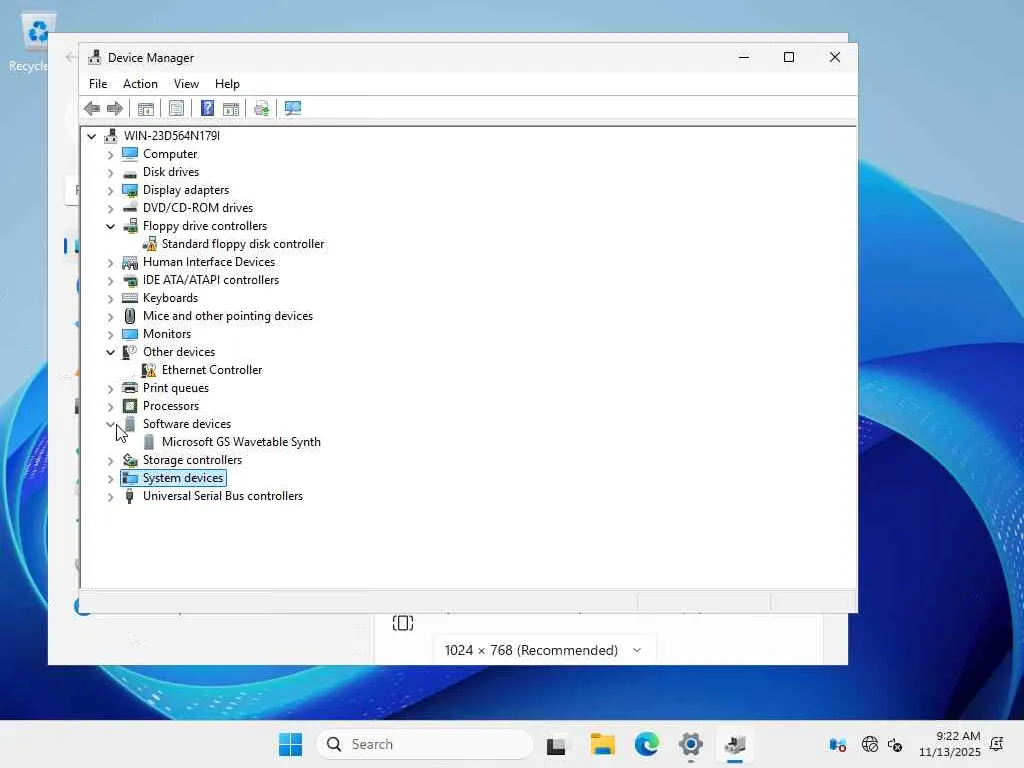Click the Processors chip icon
Image resolution: width=1024 pixels, height=768 pixels.
click(130, 406)
